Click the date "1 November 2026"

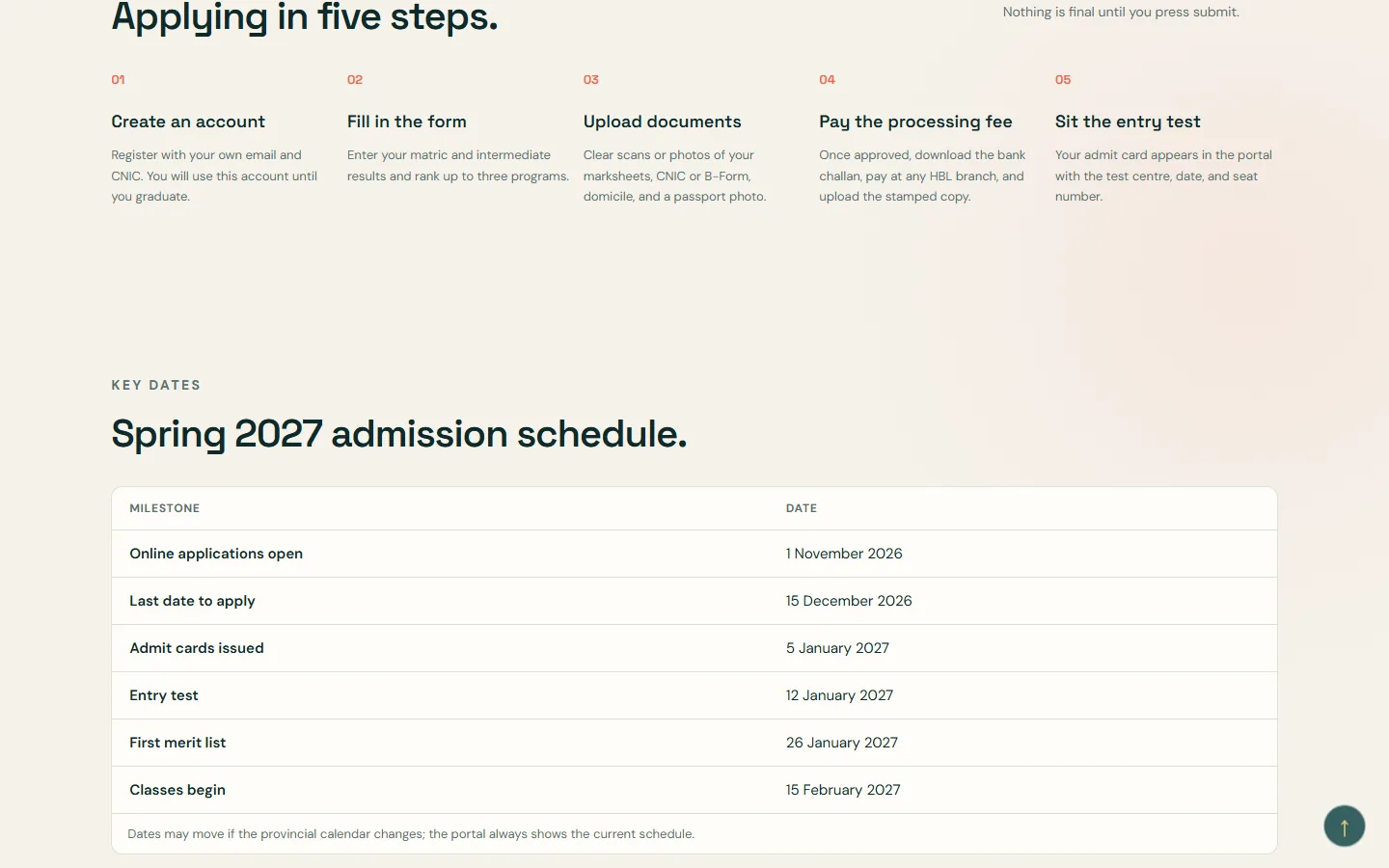844,554
